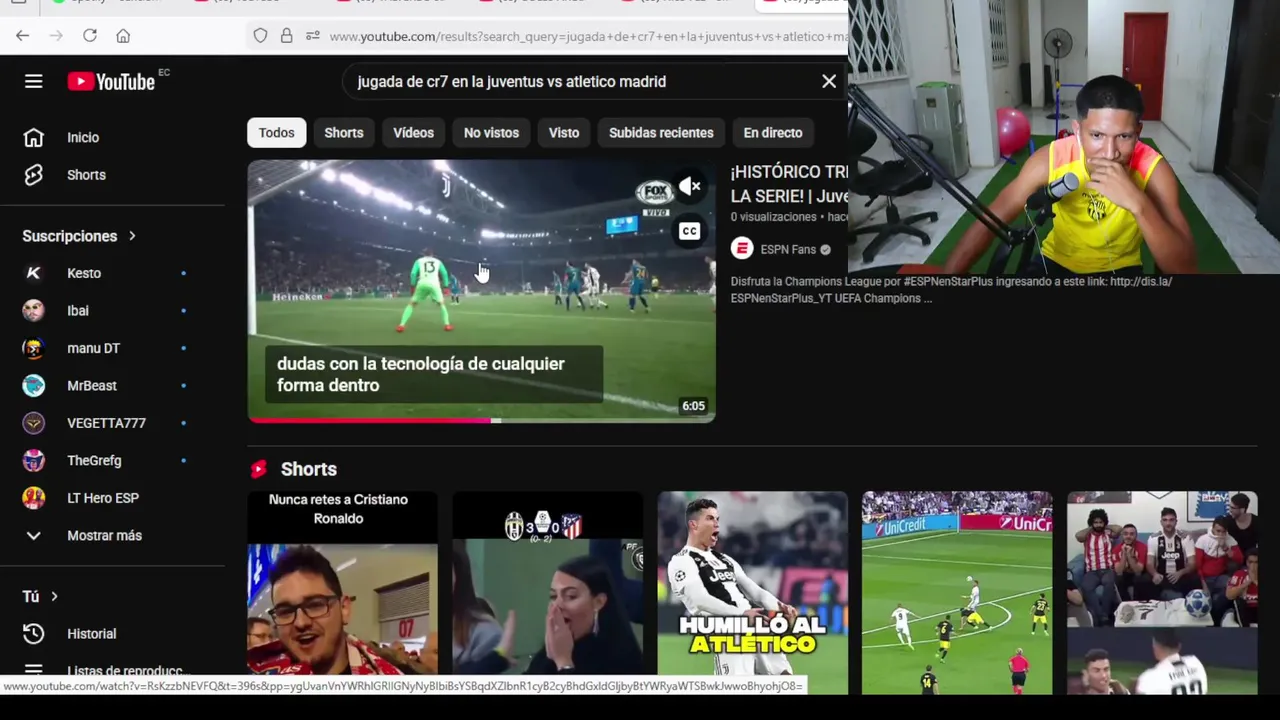Open the 'Humilló al Atlético' short
The height and width of the screenshot is (720, 1280).
(752, 592)
